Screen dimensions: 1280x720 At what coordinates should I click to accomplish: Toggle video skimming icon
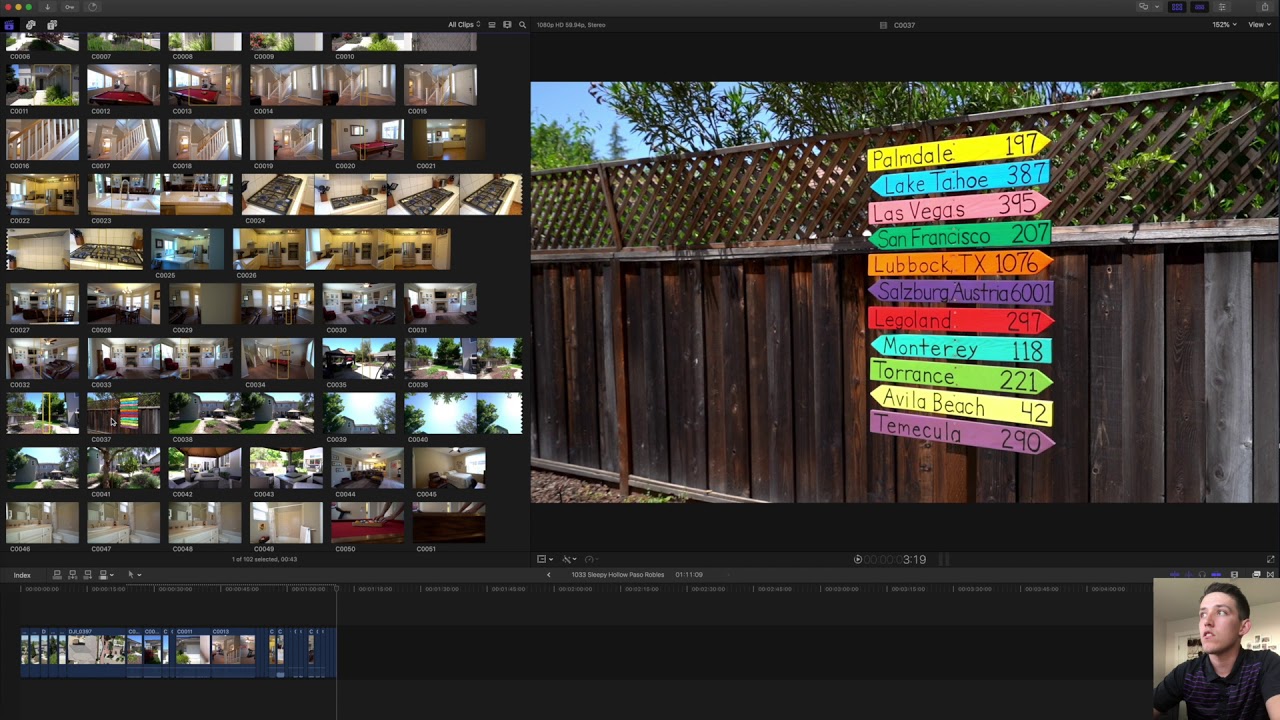(1174, 575)
